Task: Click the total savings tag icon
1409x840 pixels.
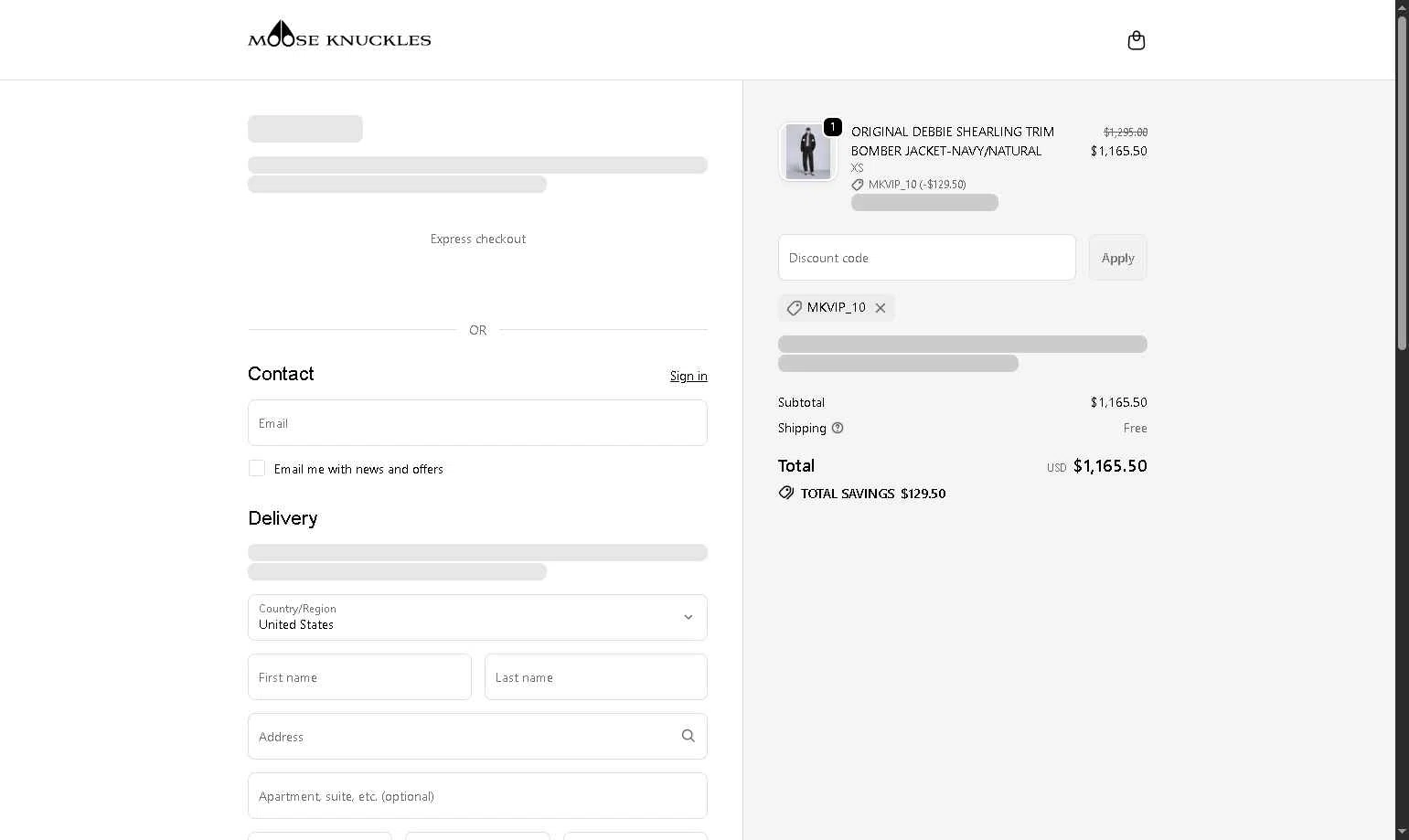Action: coord(786,493)
